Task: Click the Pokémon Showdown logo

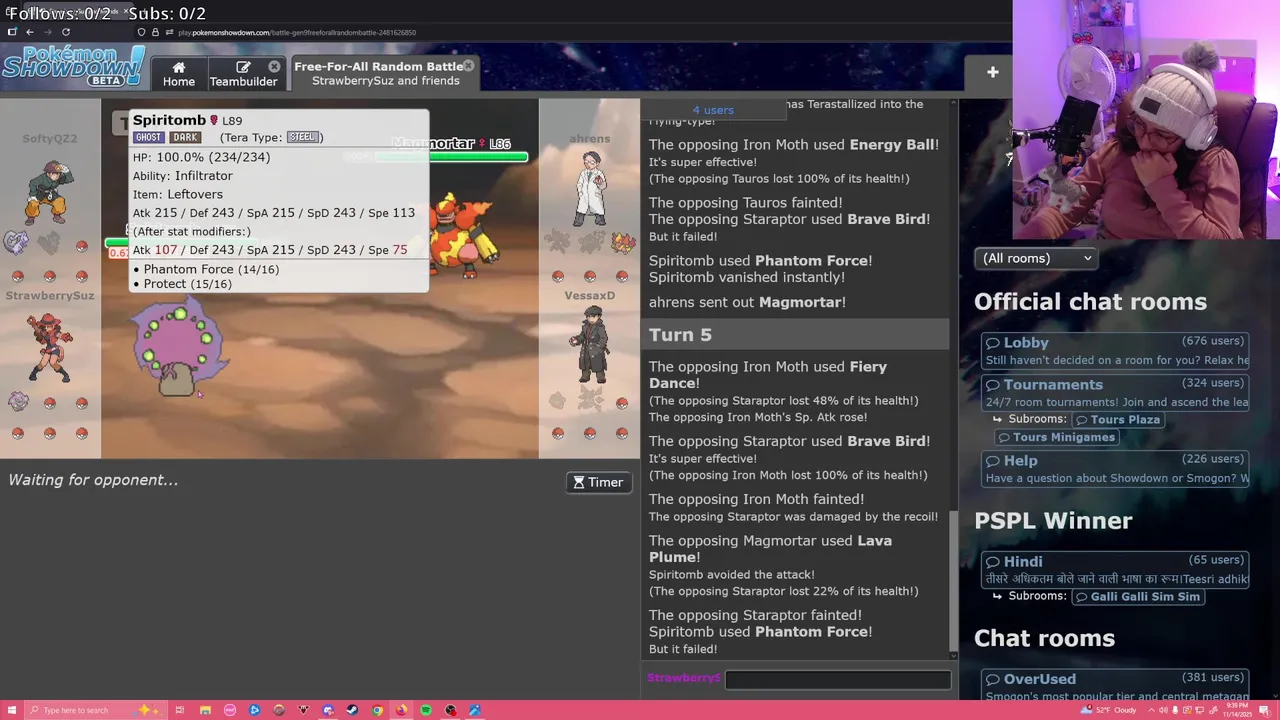Action: tap(72, 67)
